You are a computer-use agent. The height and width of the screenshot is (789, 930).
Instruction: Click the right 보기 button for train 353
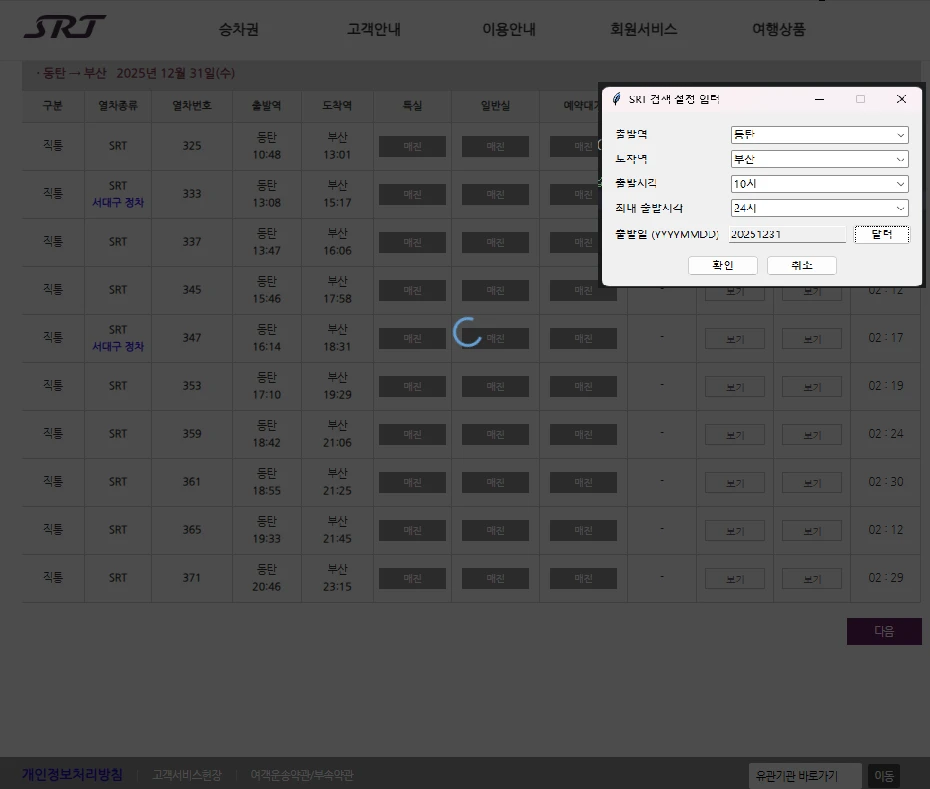tap(812, 387)
